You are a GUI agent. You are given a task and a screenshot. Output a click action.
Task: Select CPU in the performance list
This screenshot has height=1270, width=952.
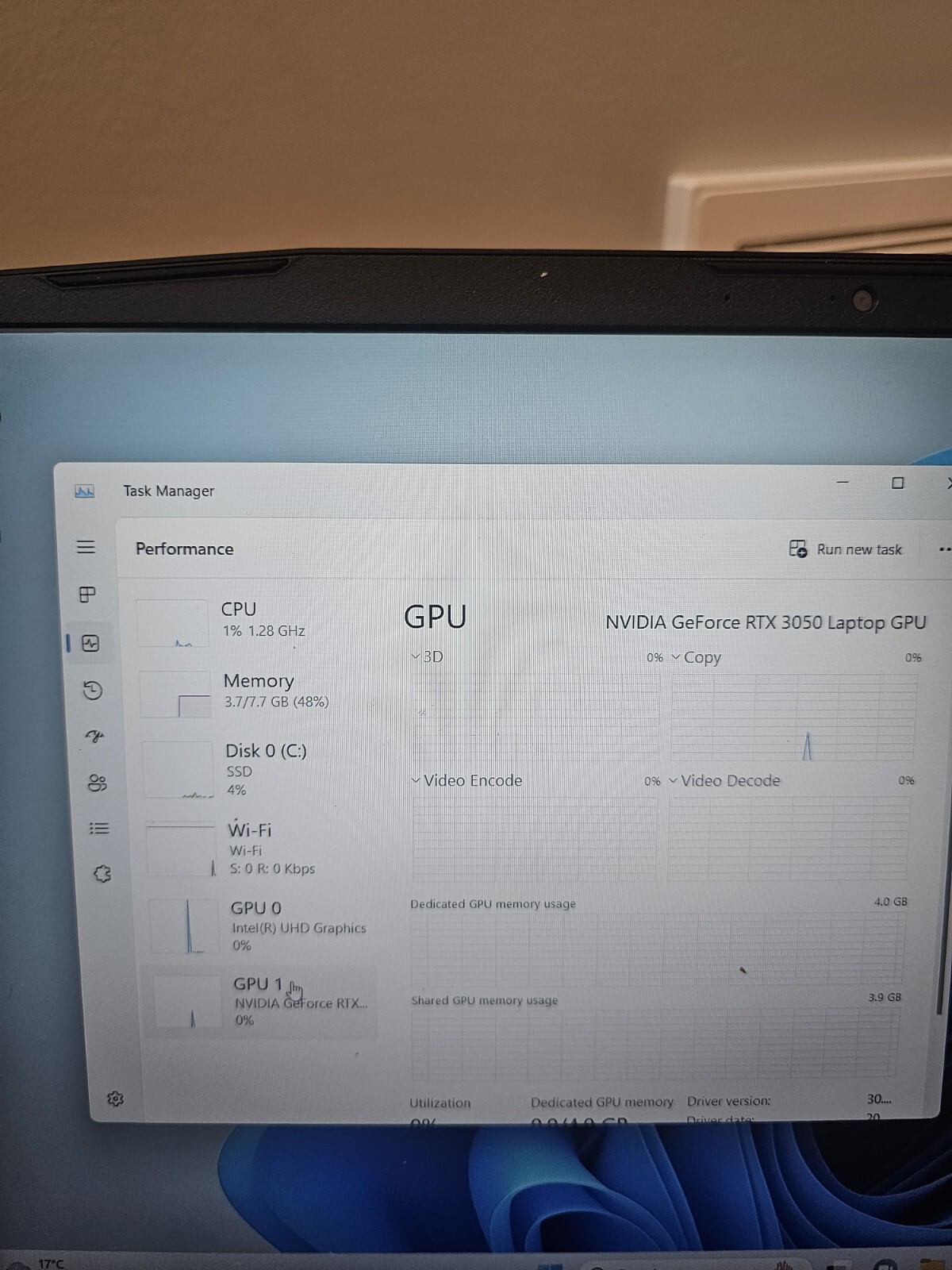254,622
